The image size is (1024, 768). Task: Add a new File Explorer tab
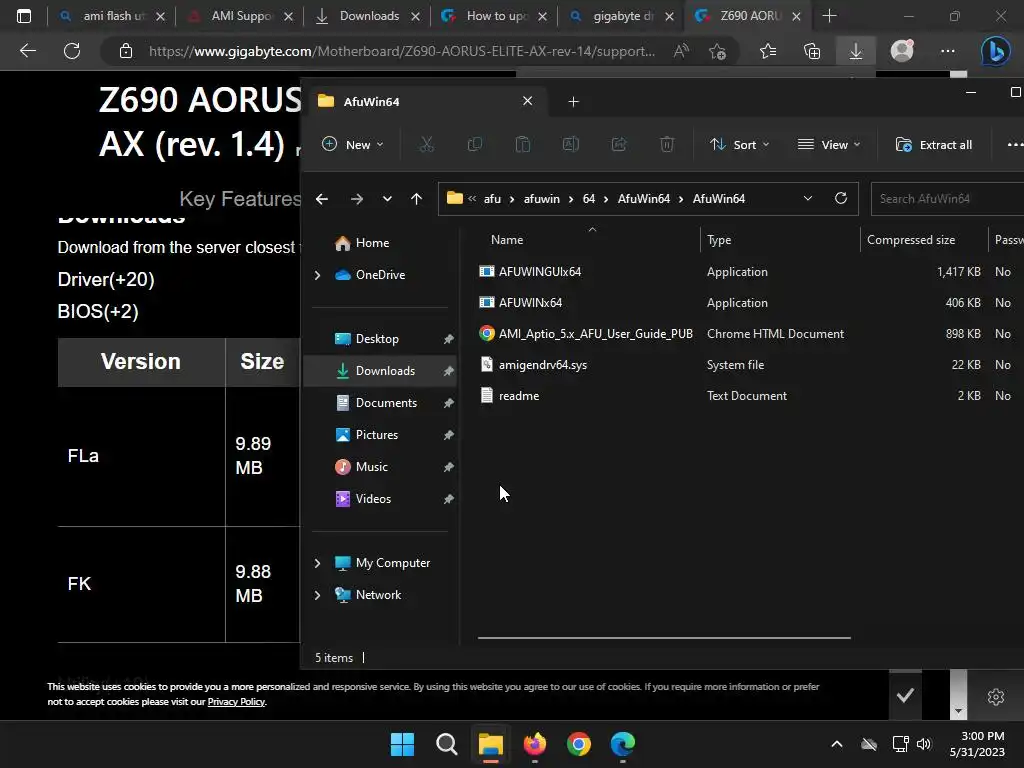tap(573, 102)
